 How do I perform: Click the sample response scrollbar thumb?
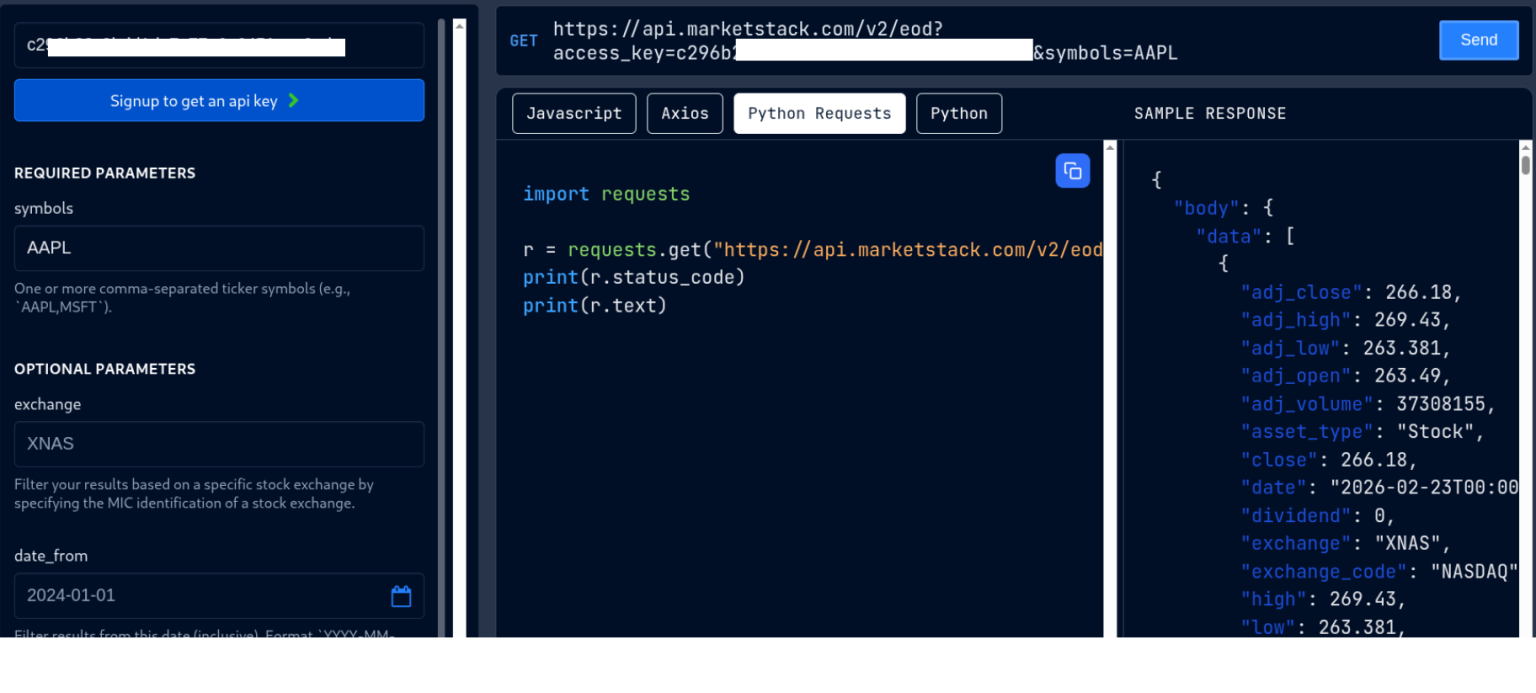pyautogui.click(x=1525, y=164)
